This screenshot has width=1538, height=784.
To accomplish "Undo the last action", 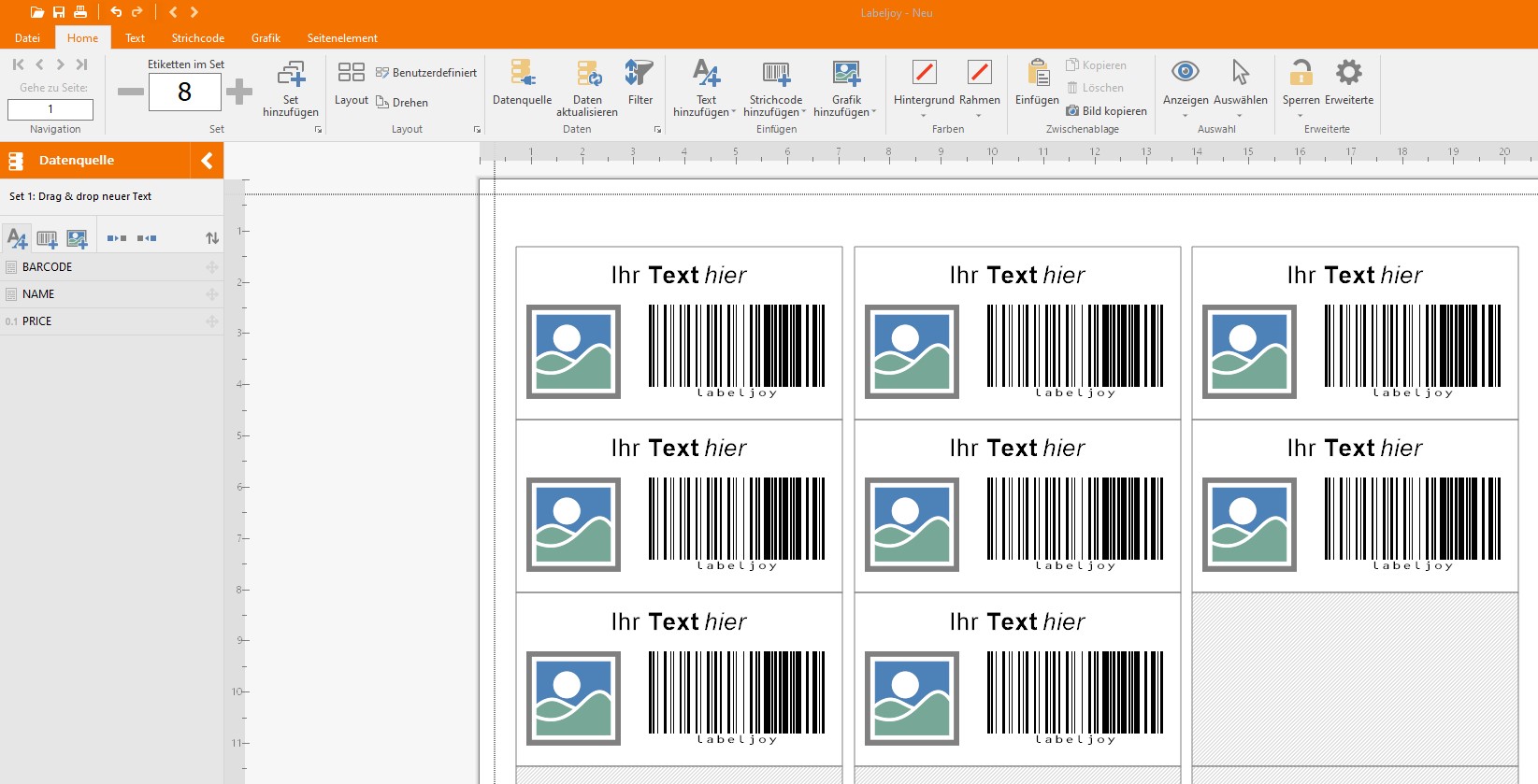I will (x=116, y=12).
